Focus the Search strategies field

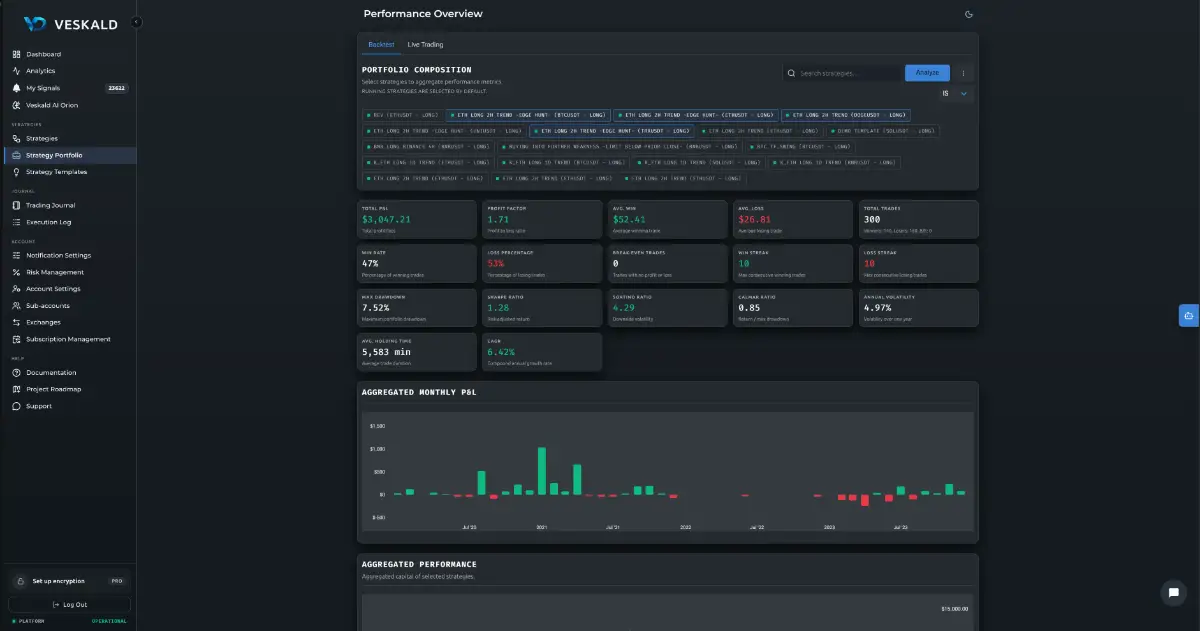[842, 73]
